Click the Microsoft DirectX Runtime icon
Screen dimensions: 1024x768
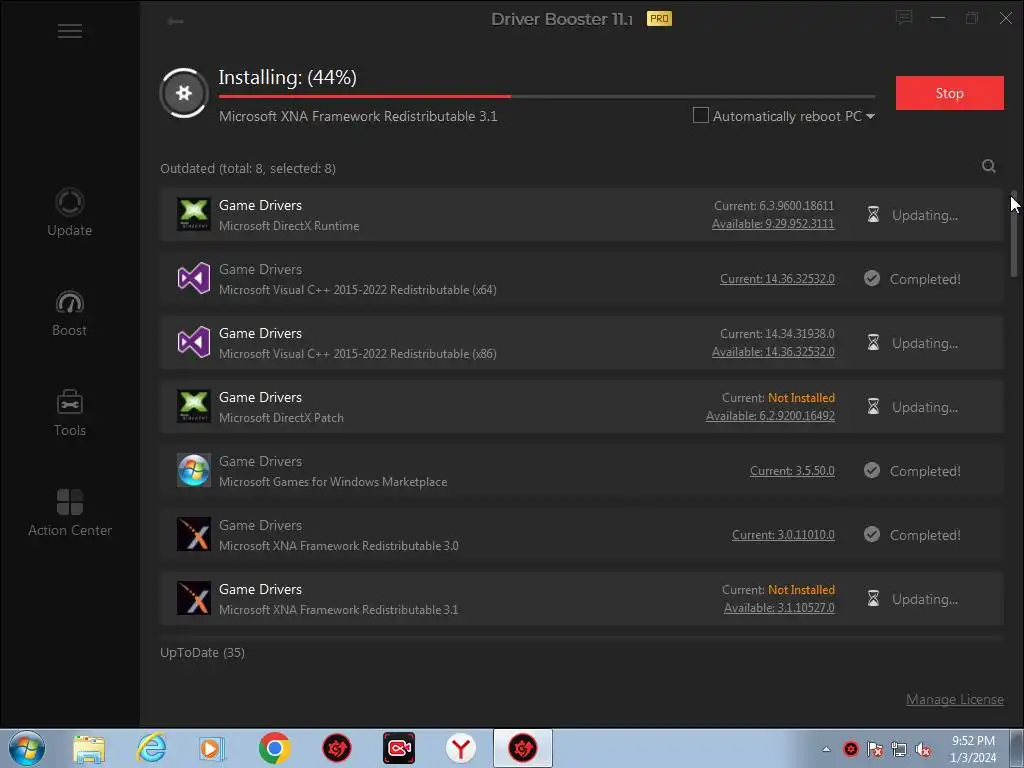(x=194, y=214)
